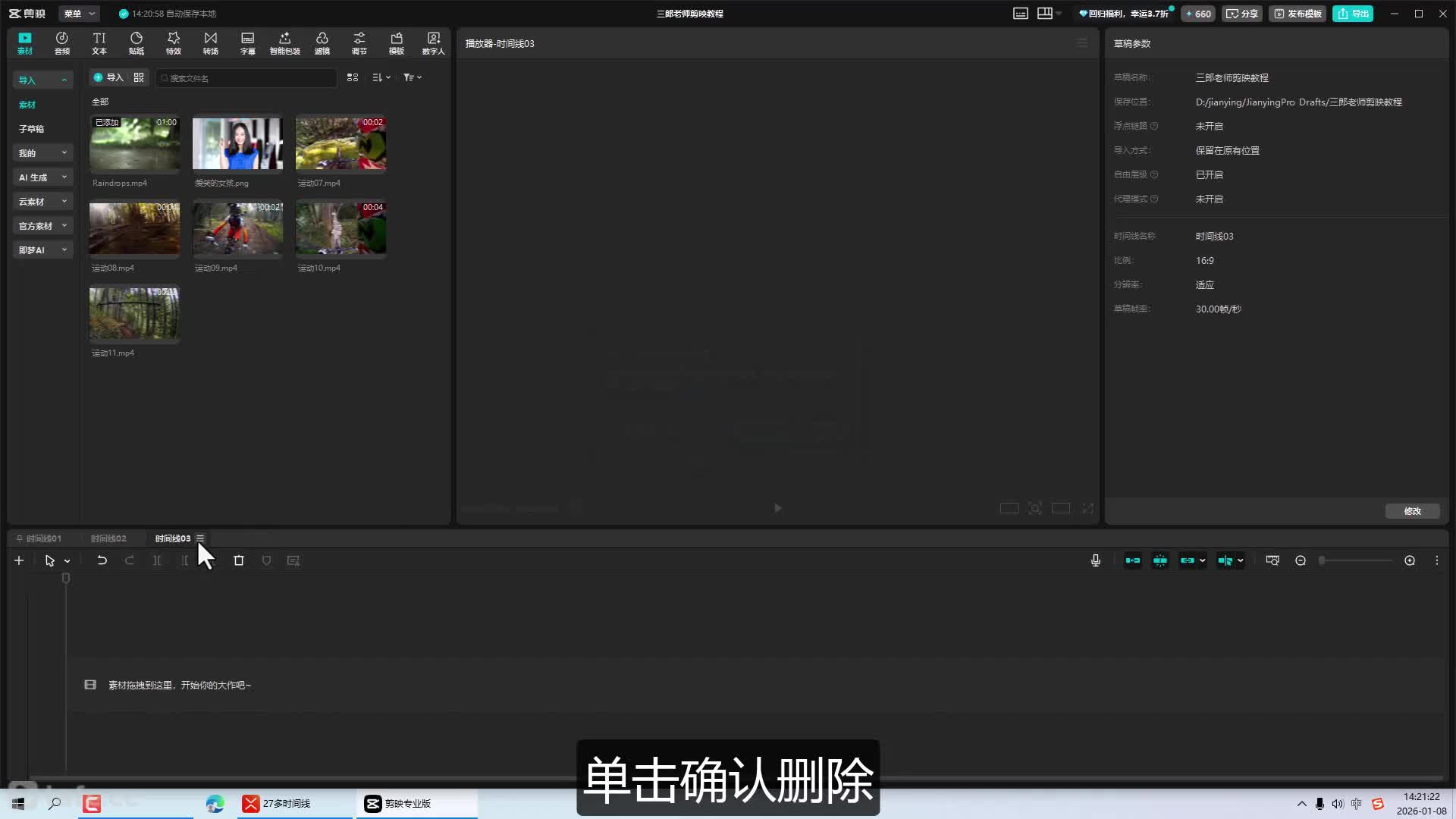Open the Transitions (转场) panel
Viewport: 1456px width, 819px height.
pyautogui.click(x=211, y=42)
